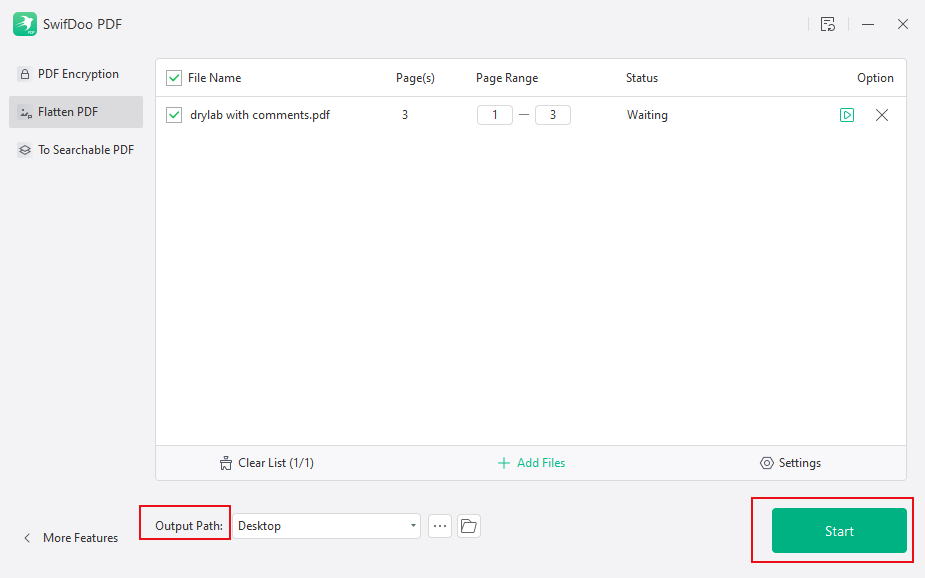This screenshot has height=578, width=925.
Task: Open the Desktop output path dropdown
Action: coord(411,525)
